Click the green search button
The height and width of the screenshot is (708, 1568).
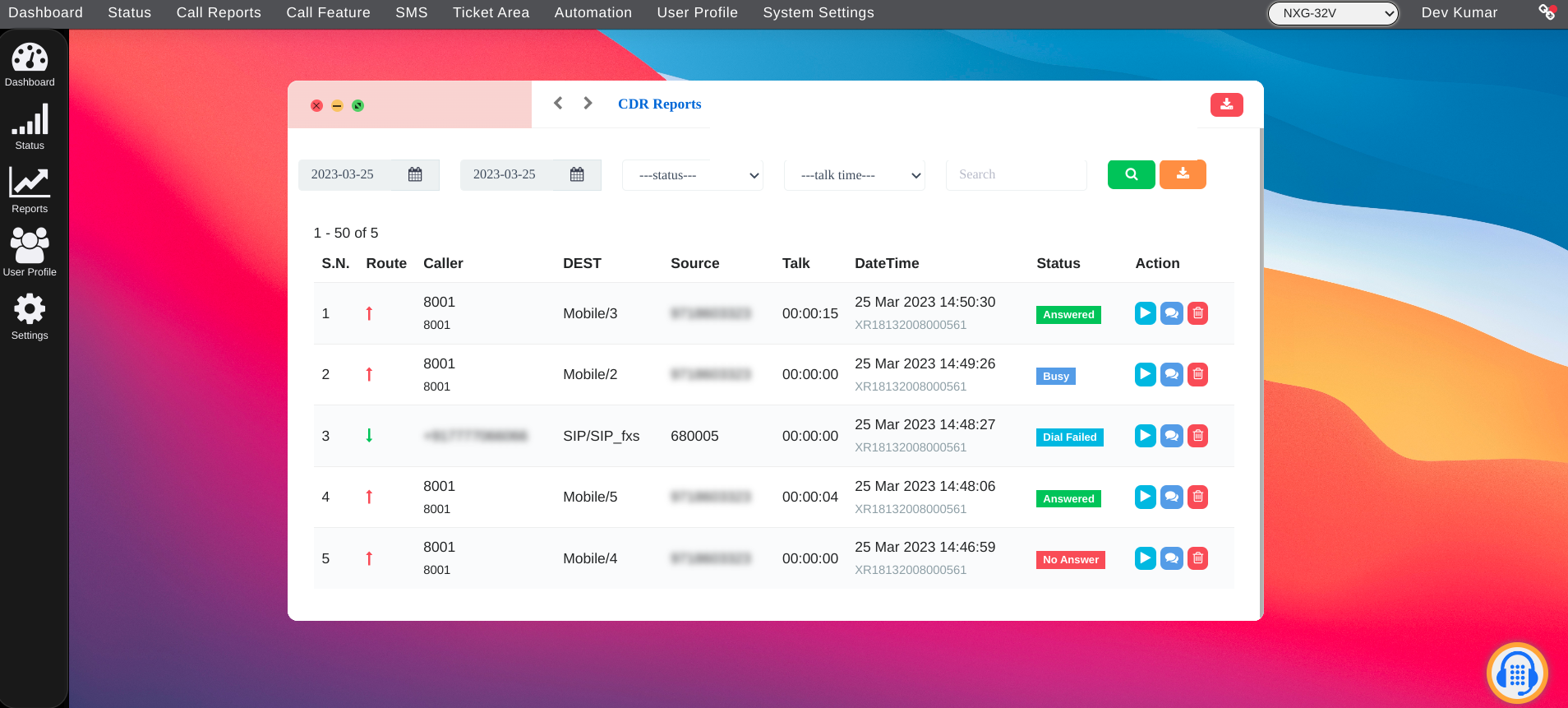(1131, 174)
